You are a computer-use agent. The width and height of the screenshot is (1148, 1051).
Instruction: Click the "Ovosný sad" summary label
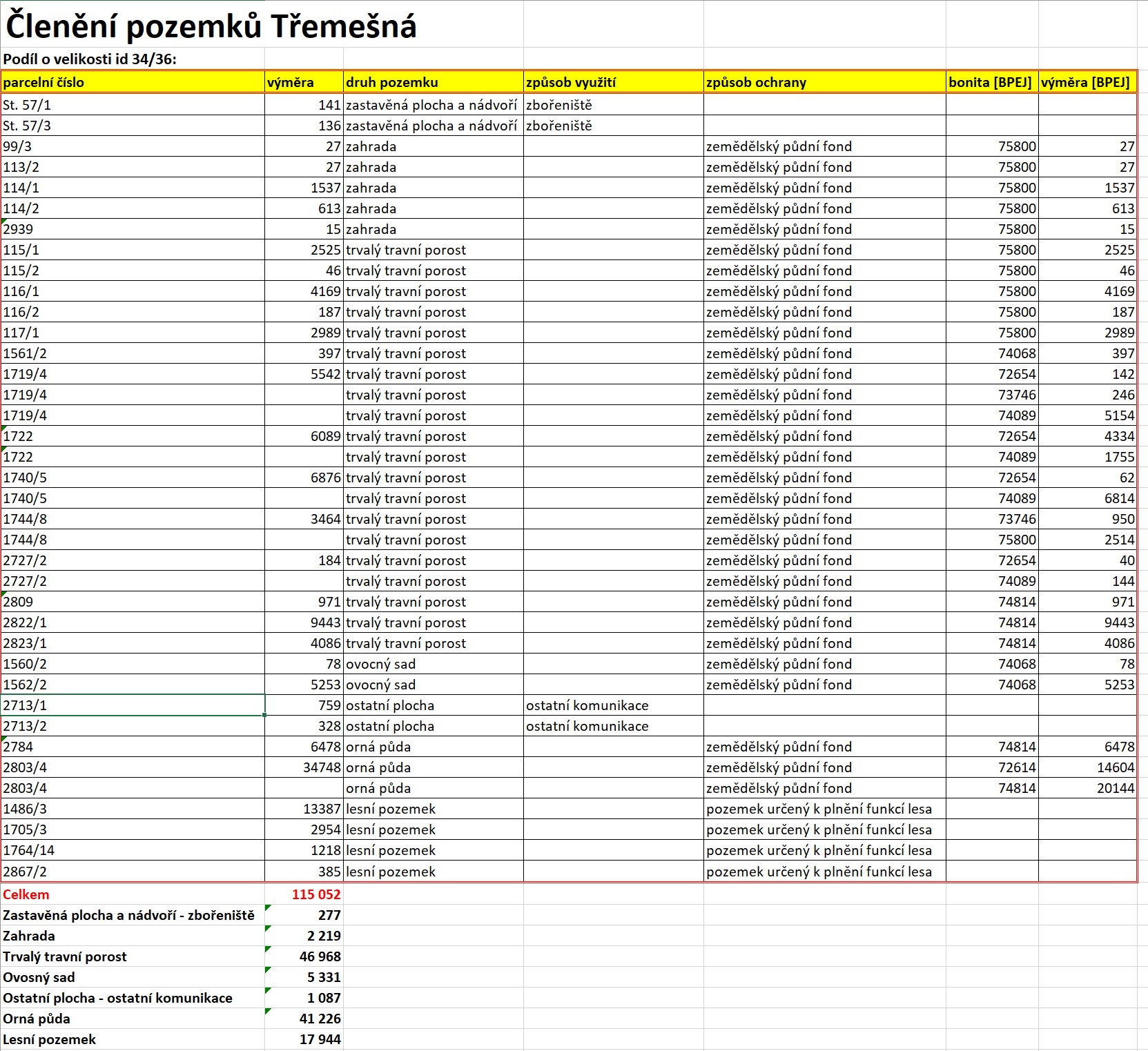click(39, 977)
